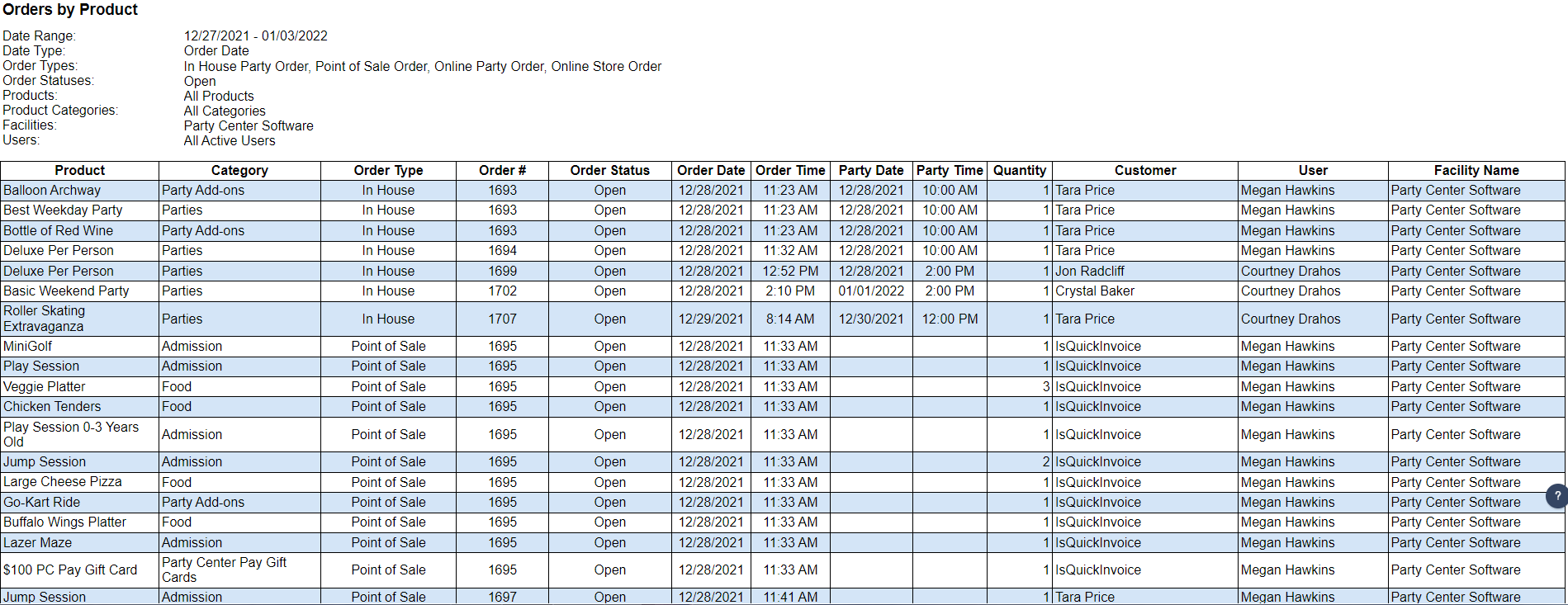Select the $100 PC Pay Gift Card cell
The width and height of the screenshot is (1568, 605).
[x=80, y=570]
